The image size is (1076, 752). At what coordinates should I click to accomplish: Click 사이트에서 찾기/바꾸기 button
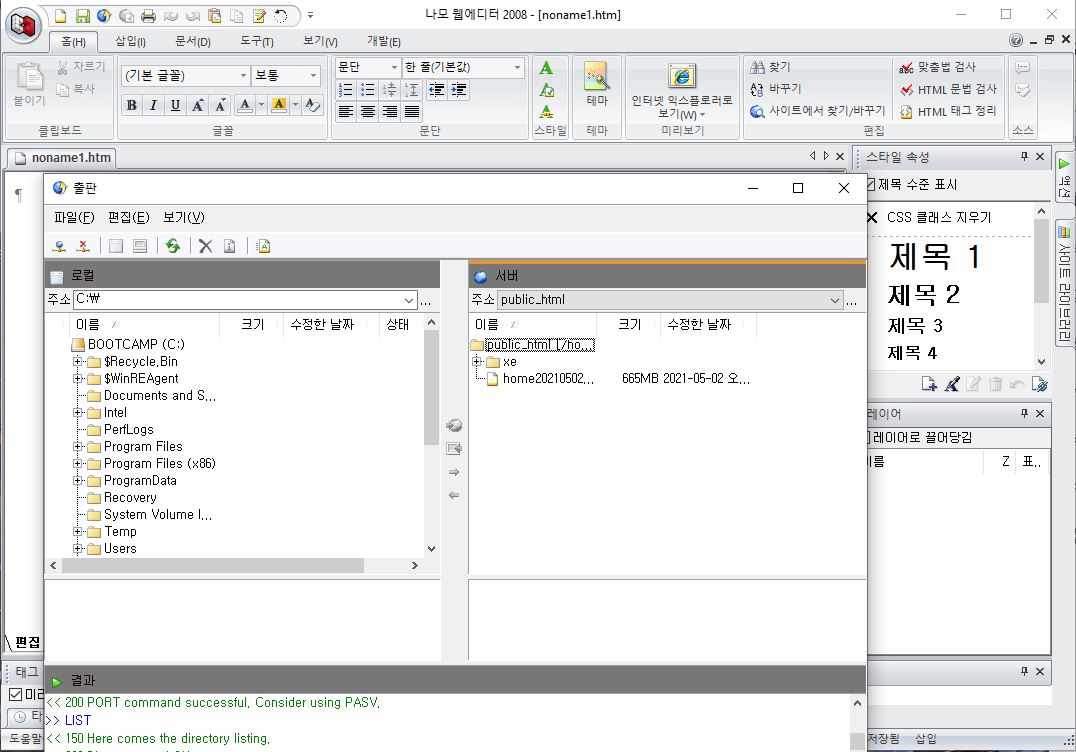click(x=818, y=111)
